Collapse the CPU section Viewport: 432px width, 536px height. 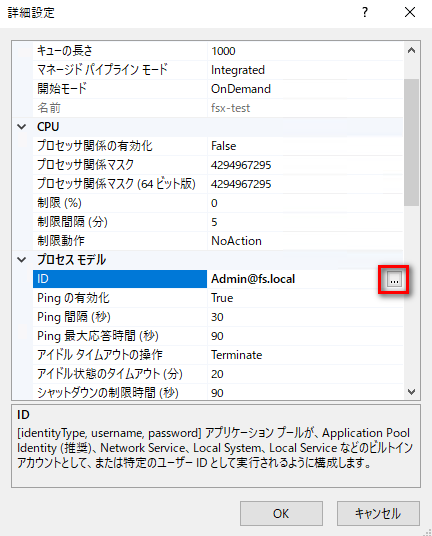point(22,127)
